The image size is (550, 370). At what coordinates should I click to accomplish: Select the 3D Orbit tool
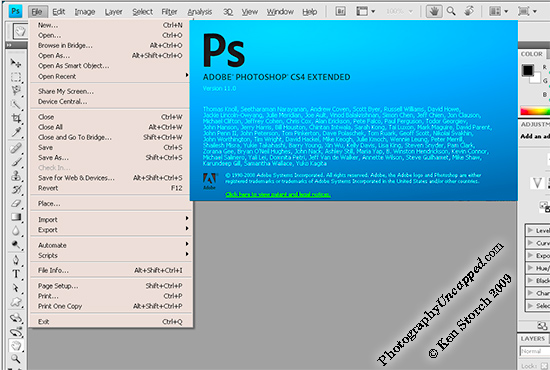15,331
